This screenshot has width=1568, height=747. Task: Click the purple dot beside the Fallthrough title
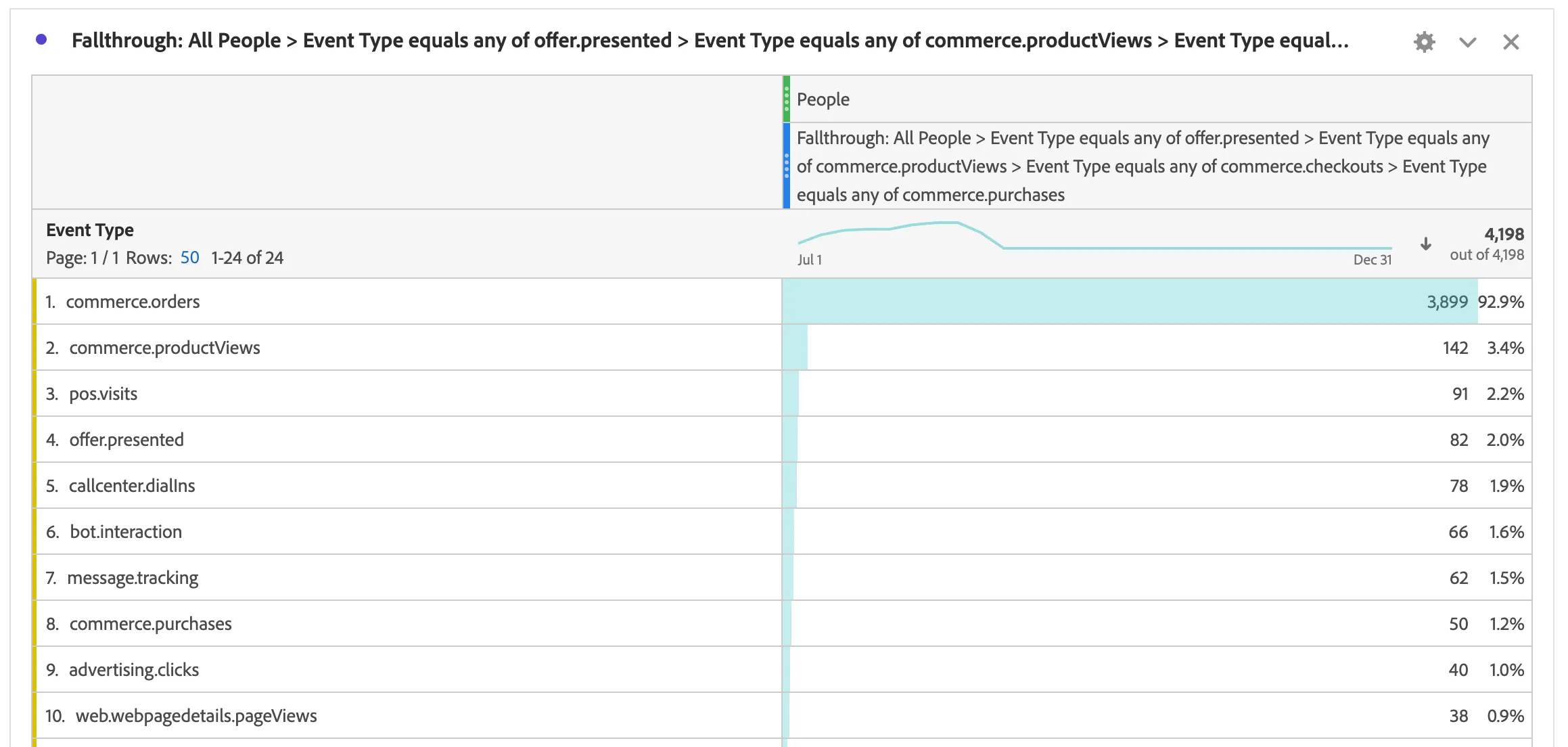(41, 40)
